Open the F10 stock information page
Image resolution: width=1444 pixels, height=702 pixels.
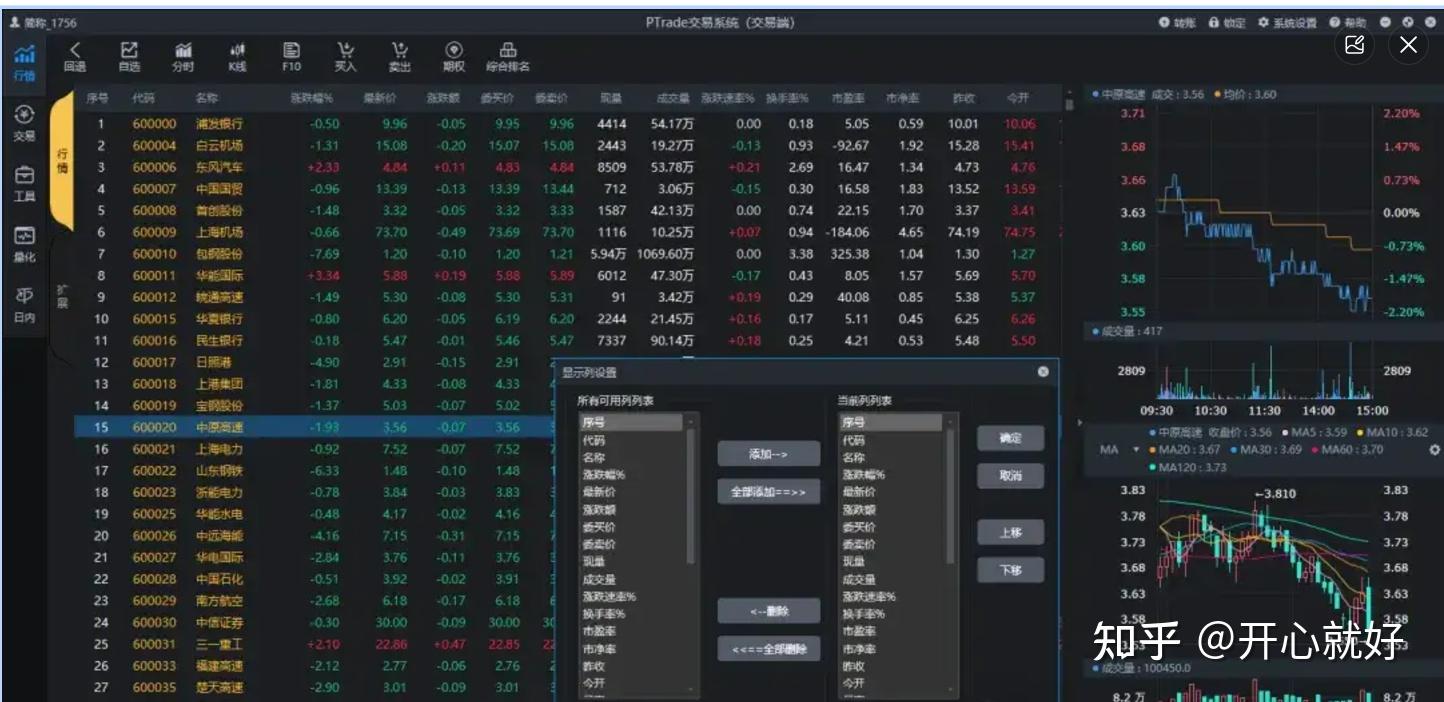point(290,57)
